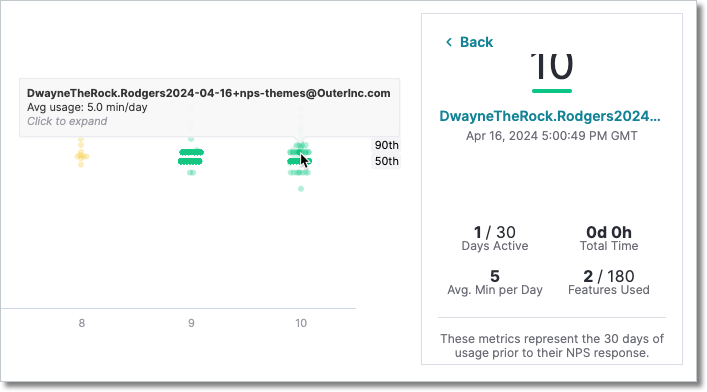The height and width of the screenshot is (392, 707).
Task: Click the green underline below the score
Action: [x=552, y=91]
